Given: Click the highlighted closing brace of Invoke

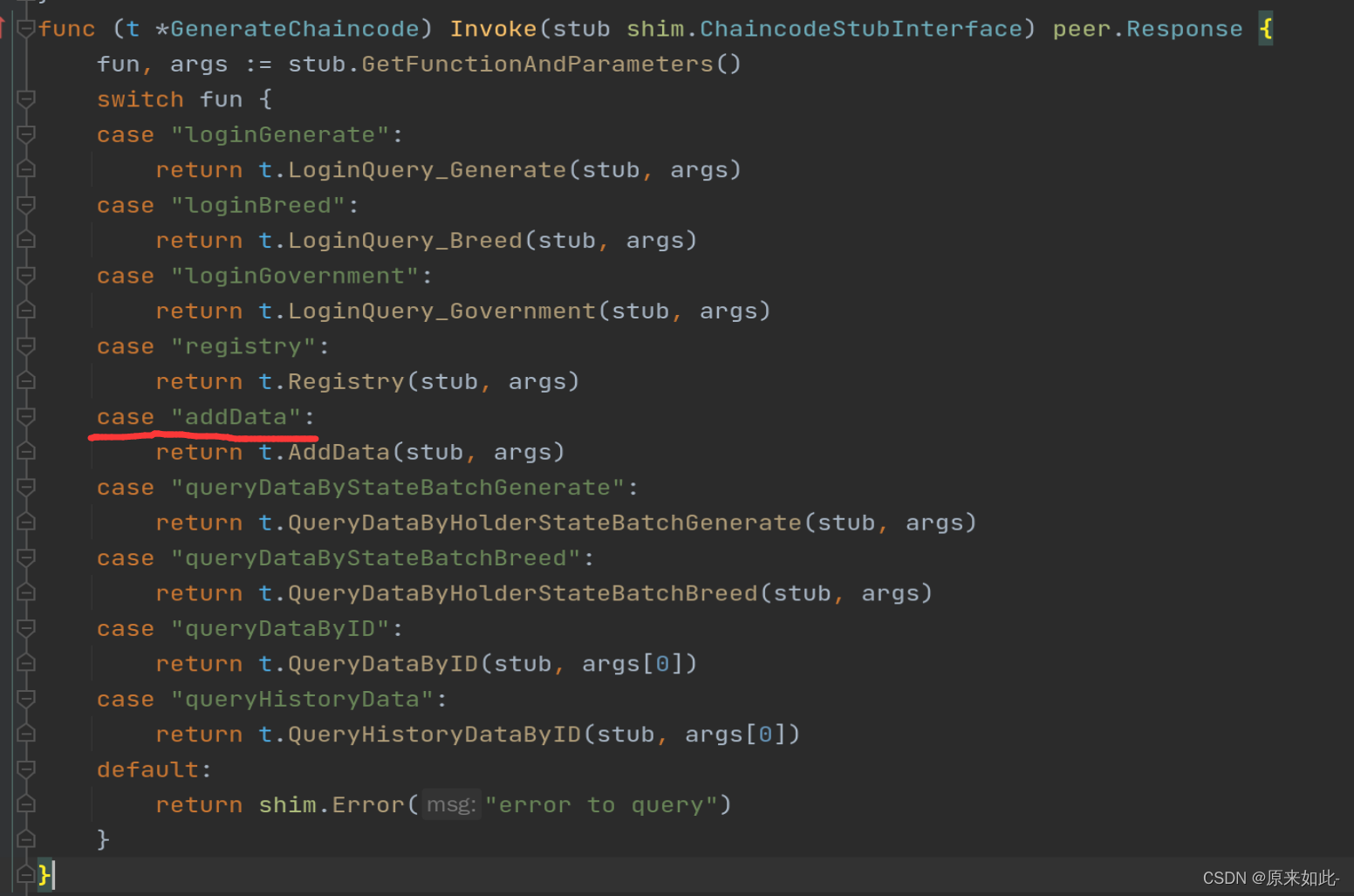Looking at the screenshot, I should (45, 873).
